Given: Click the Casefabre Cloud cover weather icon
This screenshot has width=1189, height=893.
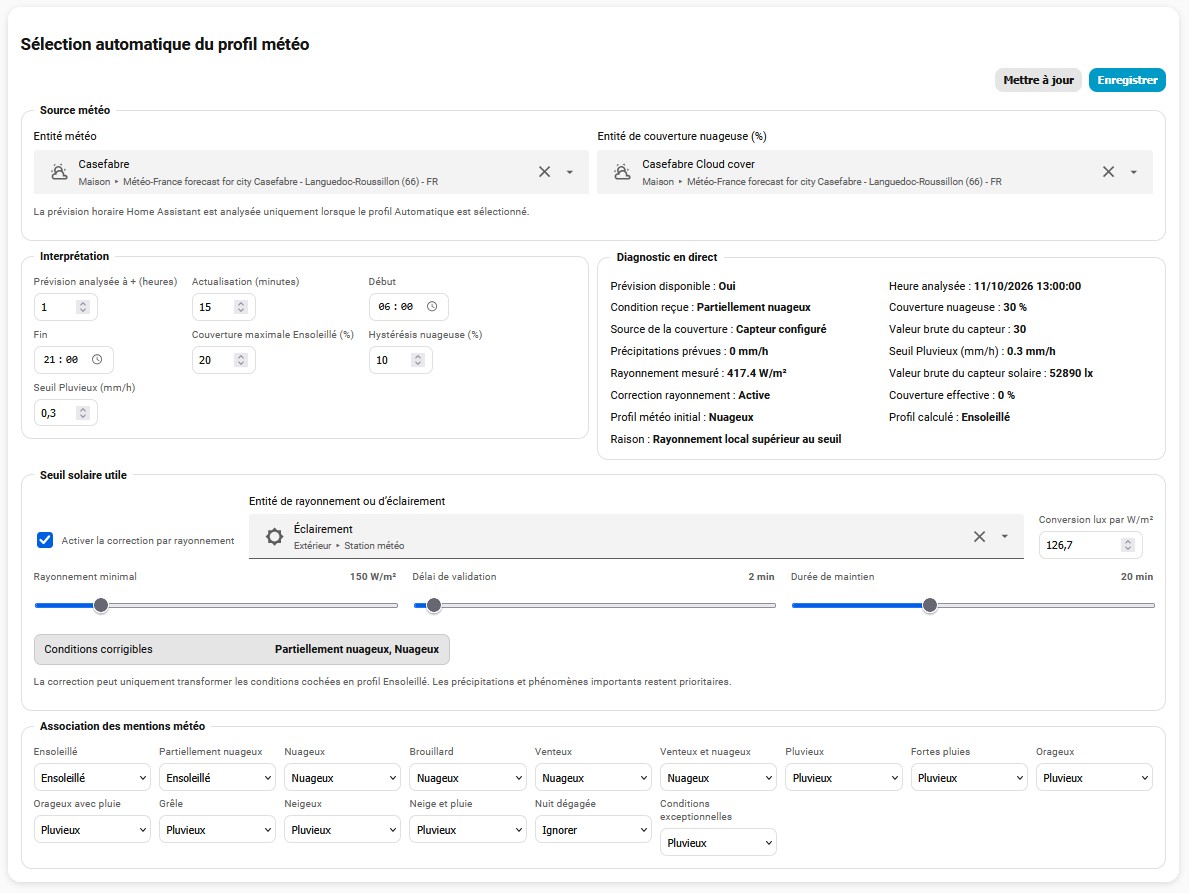Looking at the screenshot, I should (622, 172).
